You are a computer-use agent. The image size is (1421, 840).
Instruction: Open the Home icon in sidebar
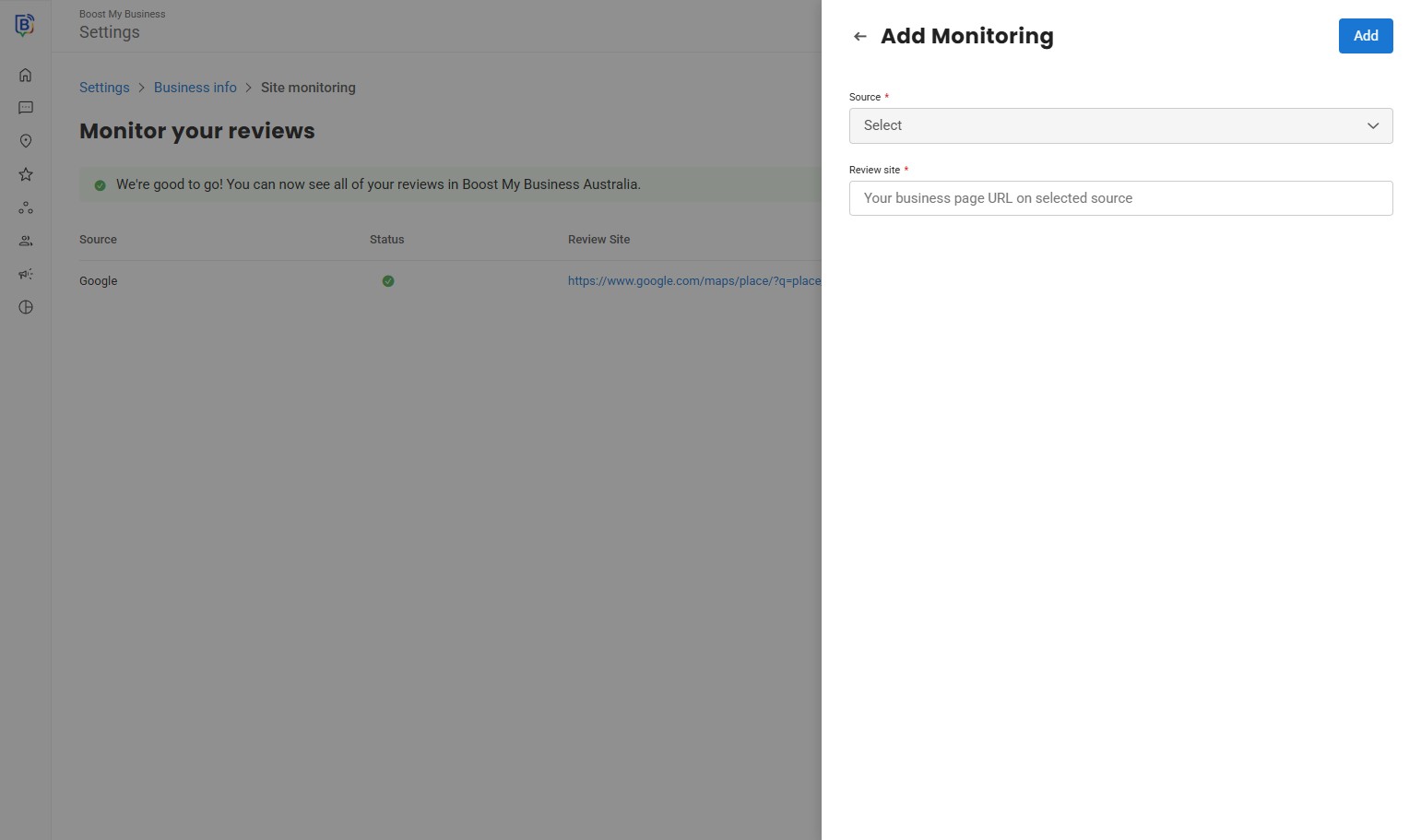click(26, 76)
